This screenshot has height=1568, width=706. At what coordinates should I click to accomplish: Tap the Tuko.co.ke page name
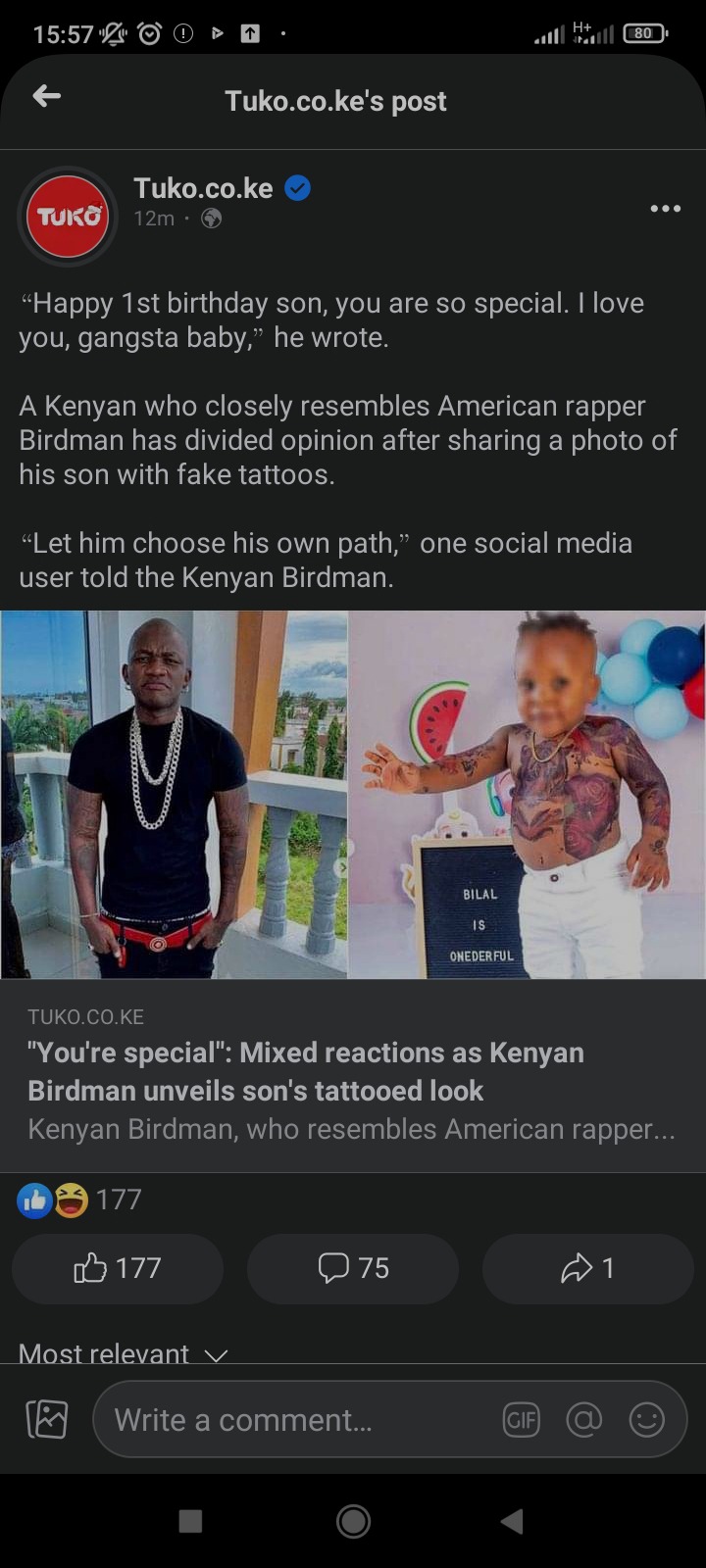coord(203,188)
